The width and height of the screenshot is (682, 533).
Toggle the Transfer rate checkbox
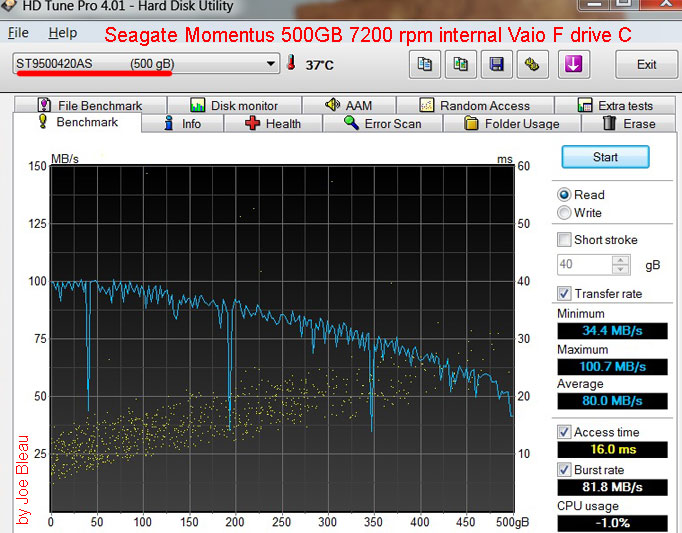pyautogui.click(x=564, y=293)
